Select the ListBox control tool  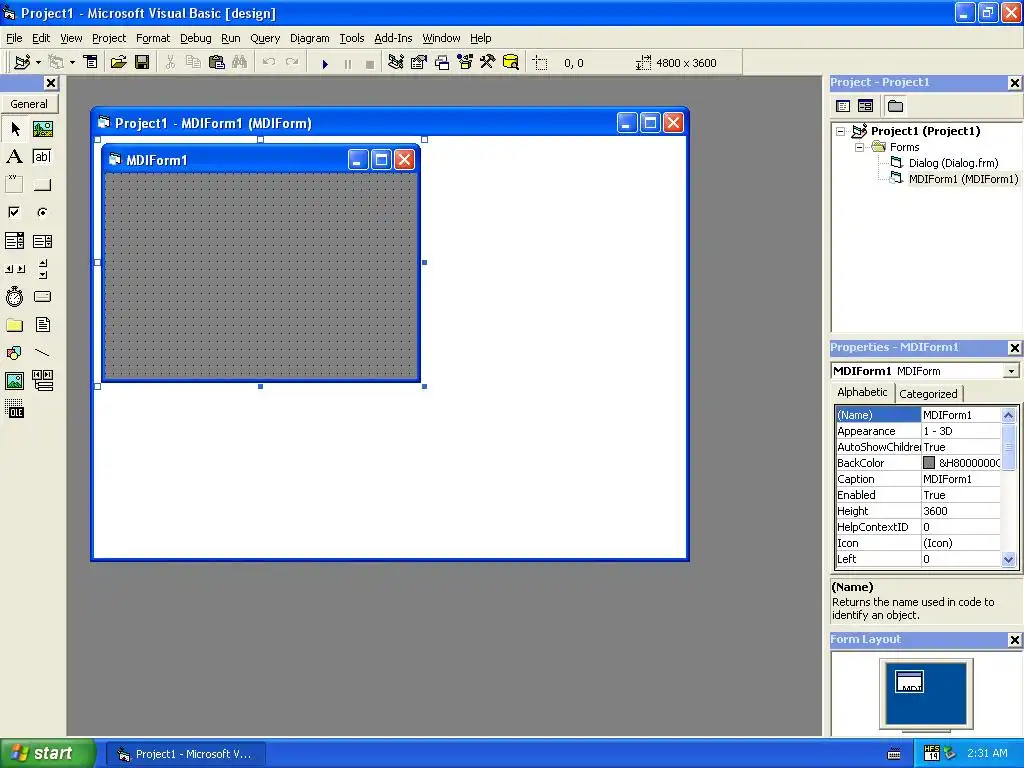(x=42, y=241)
